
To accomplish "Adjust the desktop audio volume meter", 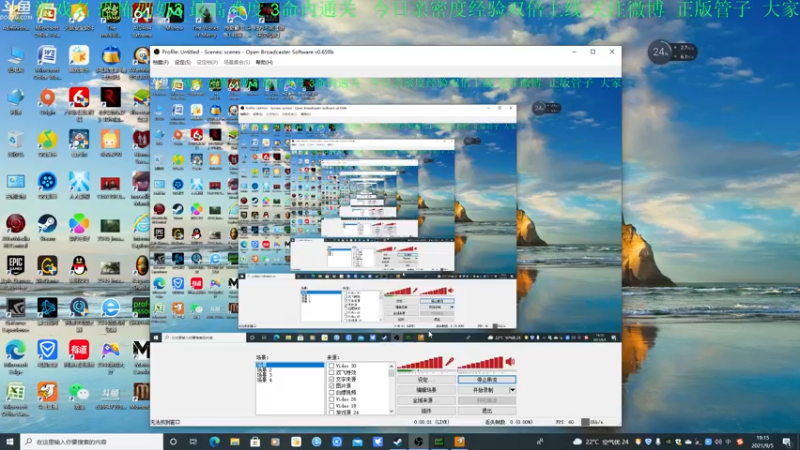I will pos(481,363).
